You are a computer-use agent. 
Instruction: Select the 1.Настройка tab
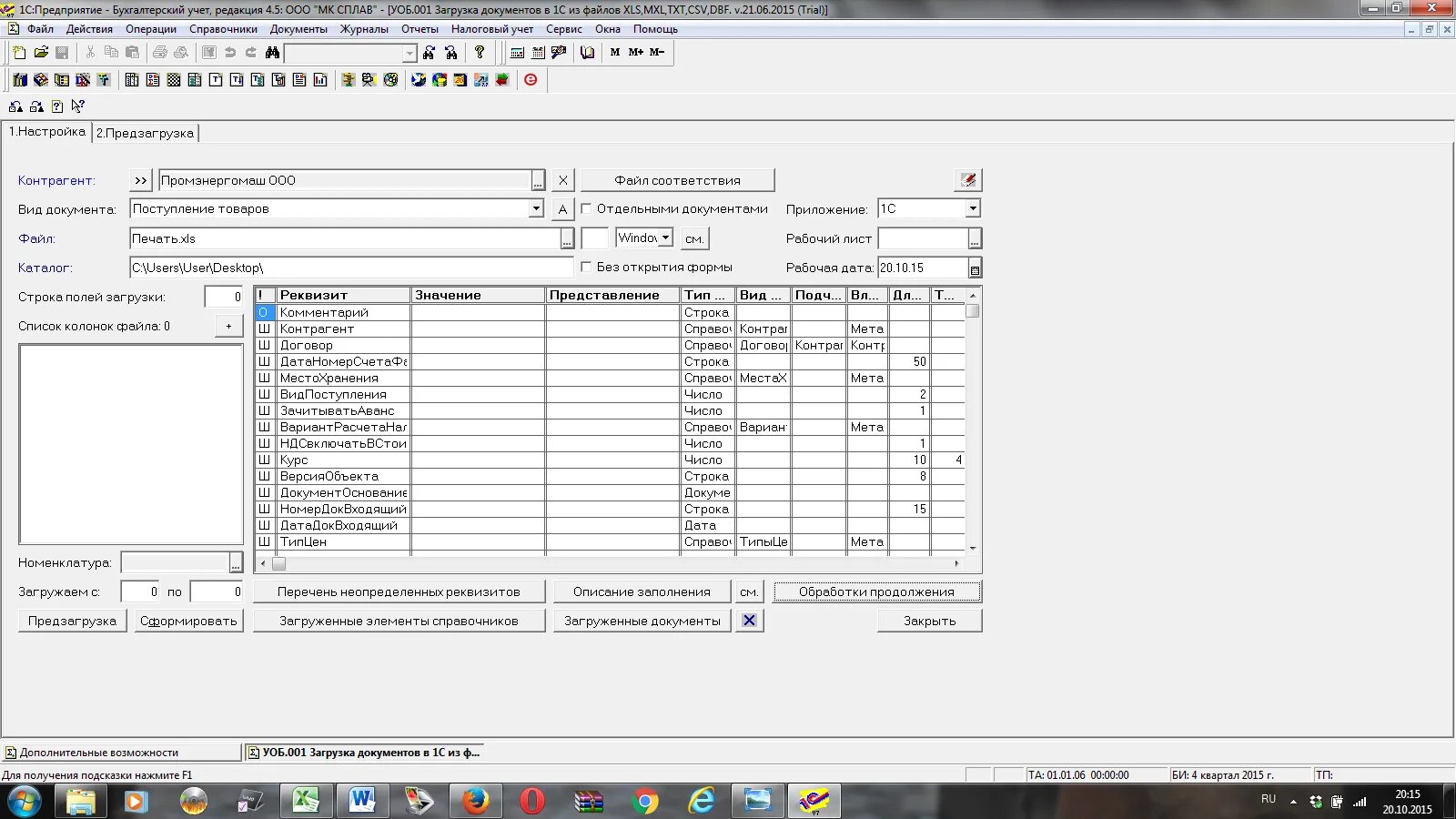(x=47, y=131)
